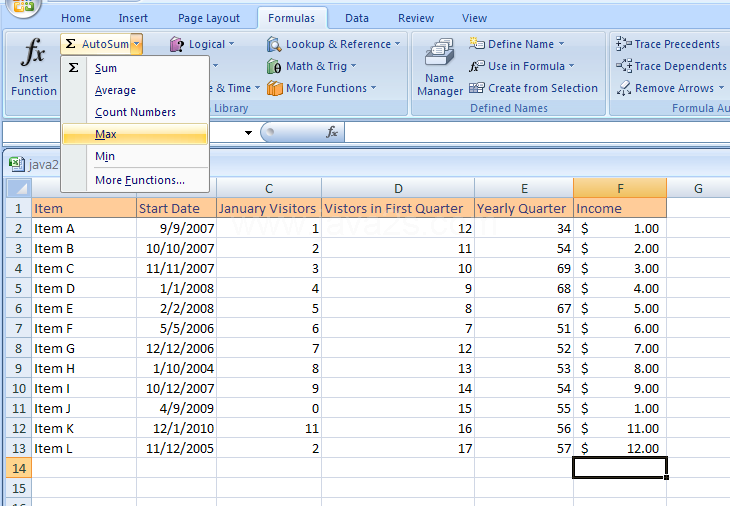Select column G header
Screen dimensions: 730x506
[x=698, y=189]
